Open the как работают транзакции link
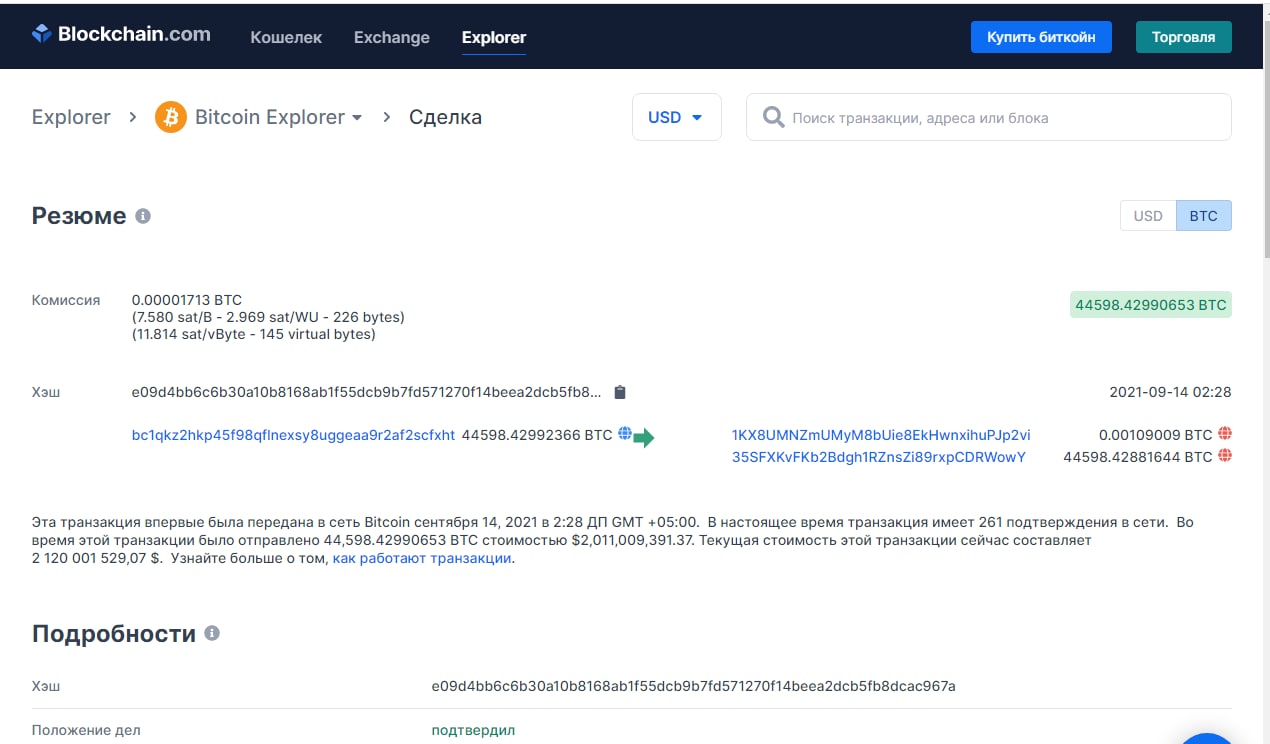 (x=422, y=558)
